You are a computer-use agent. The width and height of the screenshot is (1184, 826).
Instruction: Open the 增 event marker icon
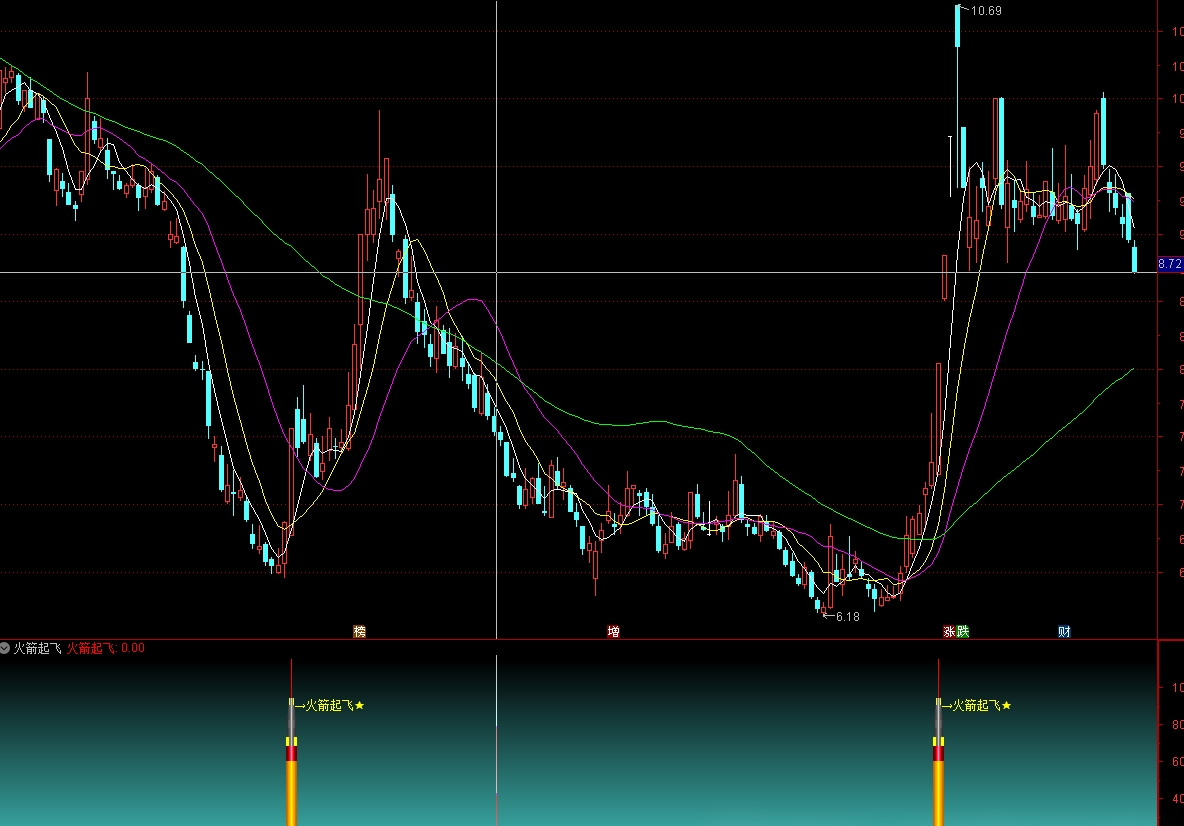[613, 631]
